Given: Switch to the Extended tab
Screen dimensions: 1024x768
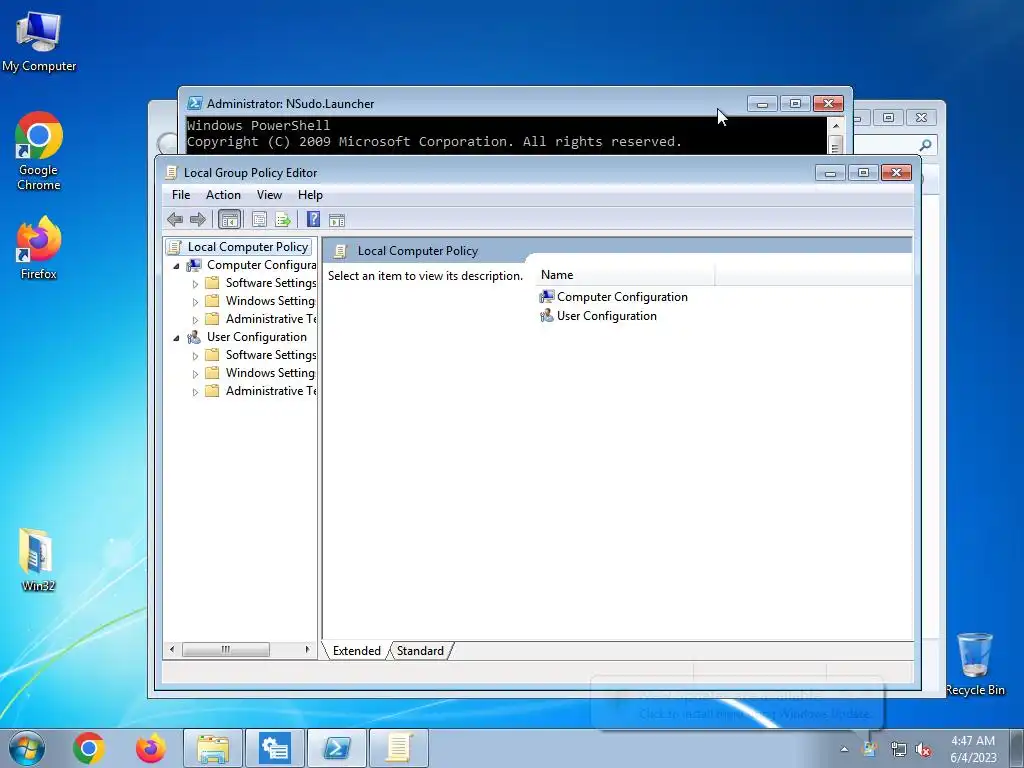Looking at the screenshot, I should click(x=357, y=650).
